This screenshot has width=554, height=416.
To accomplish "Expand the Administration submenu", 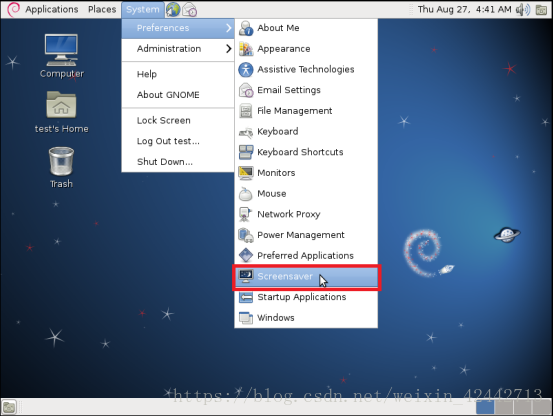I will (178, 49).
